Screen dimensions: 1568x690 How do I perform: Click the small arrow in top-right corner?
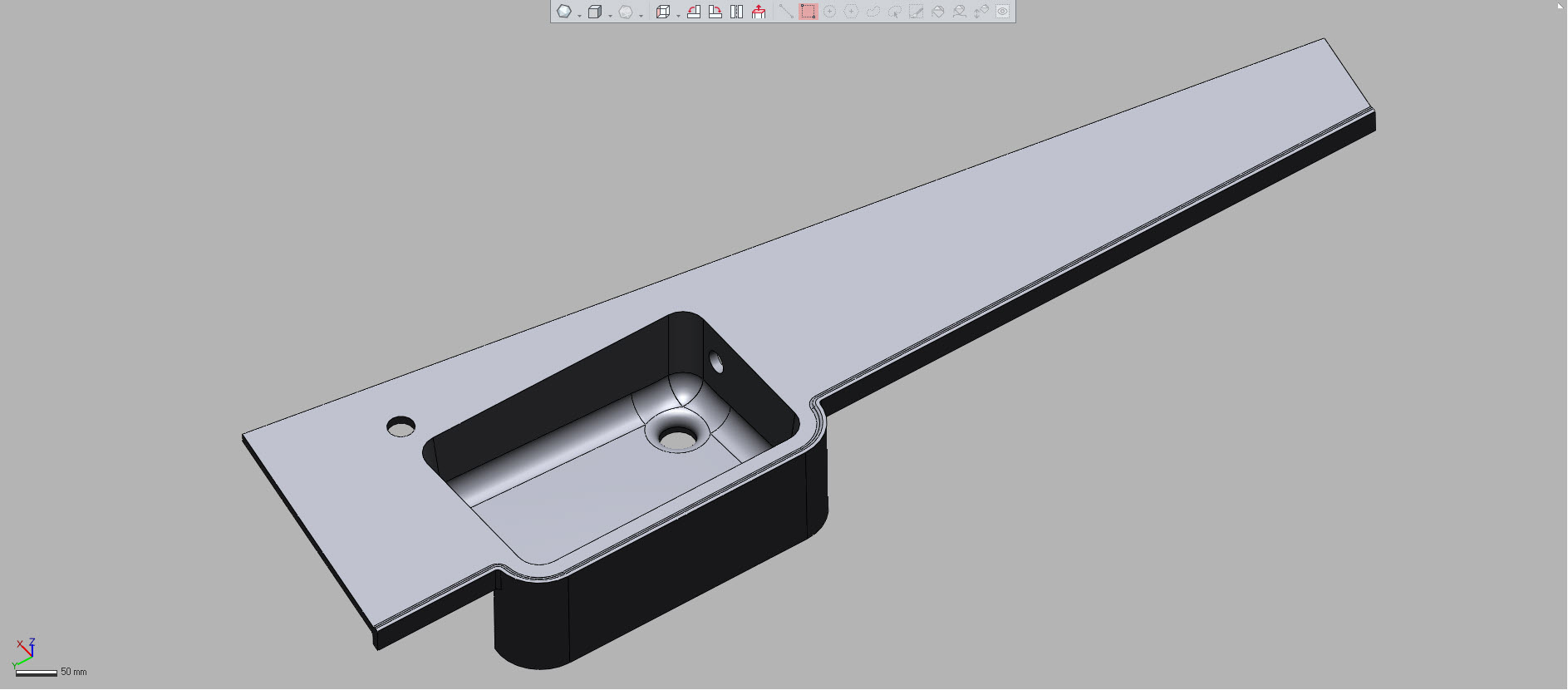1561,5
